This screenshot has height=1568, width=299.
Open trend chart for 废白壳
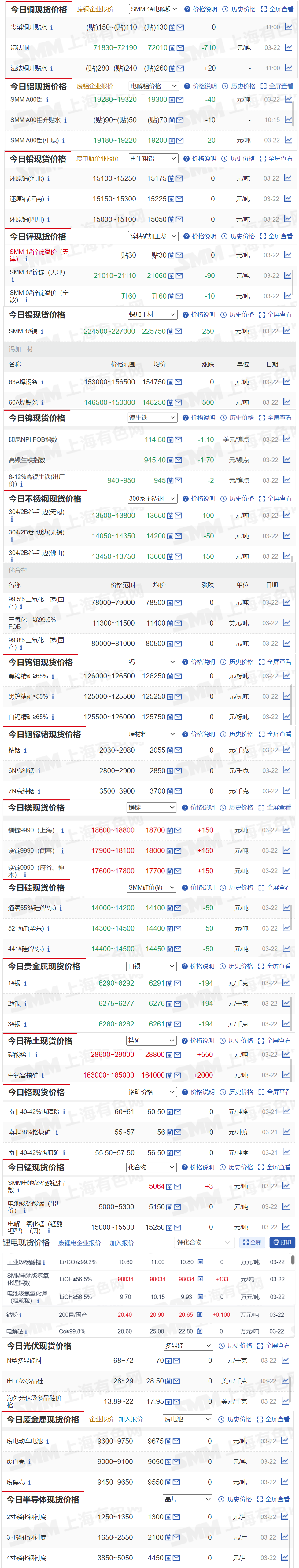coord(285,1461)
